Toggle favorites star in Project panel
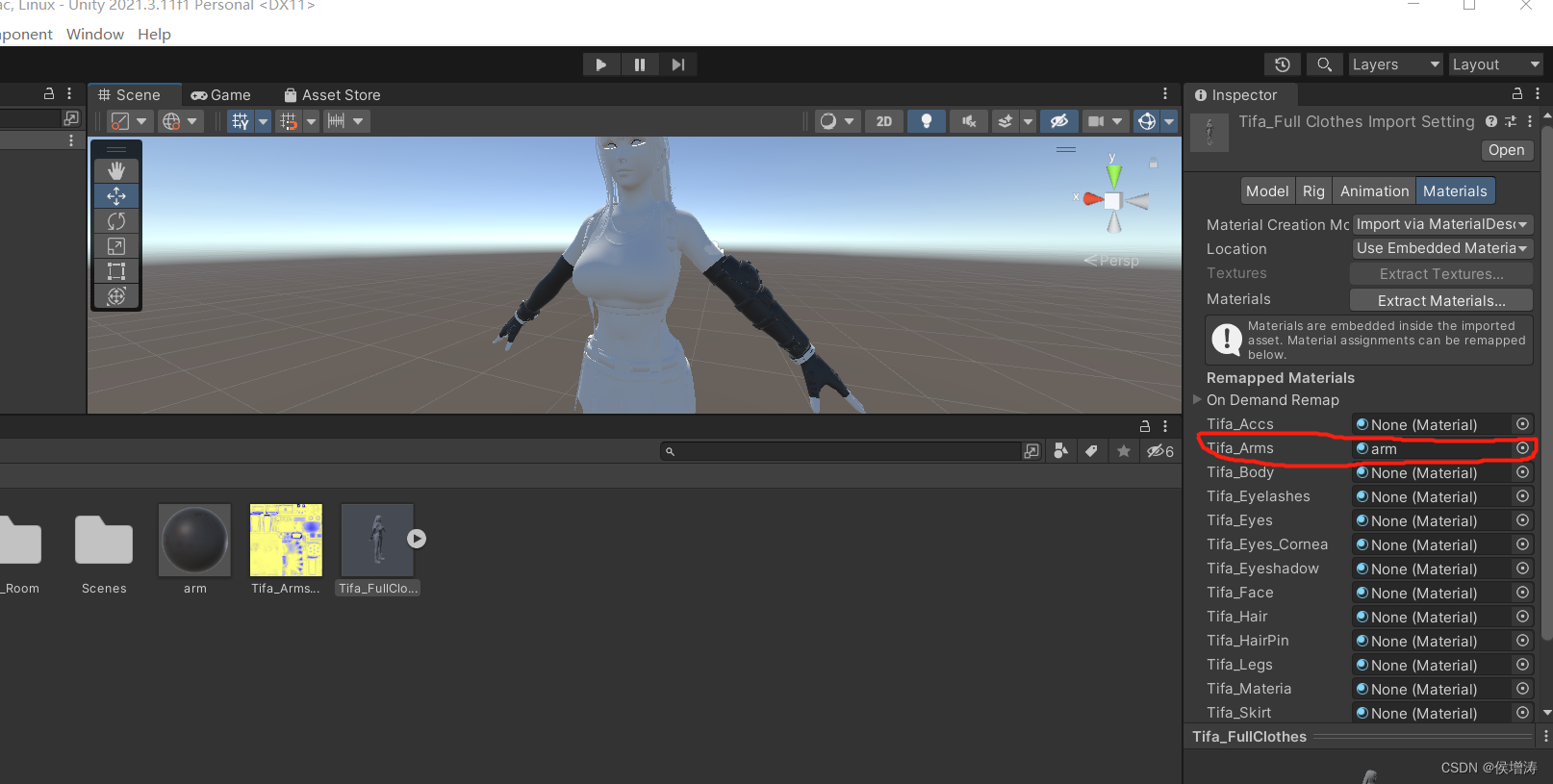The image size is (1553, 784). pyautogui.click(x=1123, y=451)
